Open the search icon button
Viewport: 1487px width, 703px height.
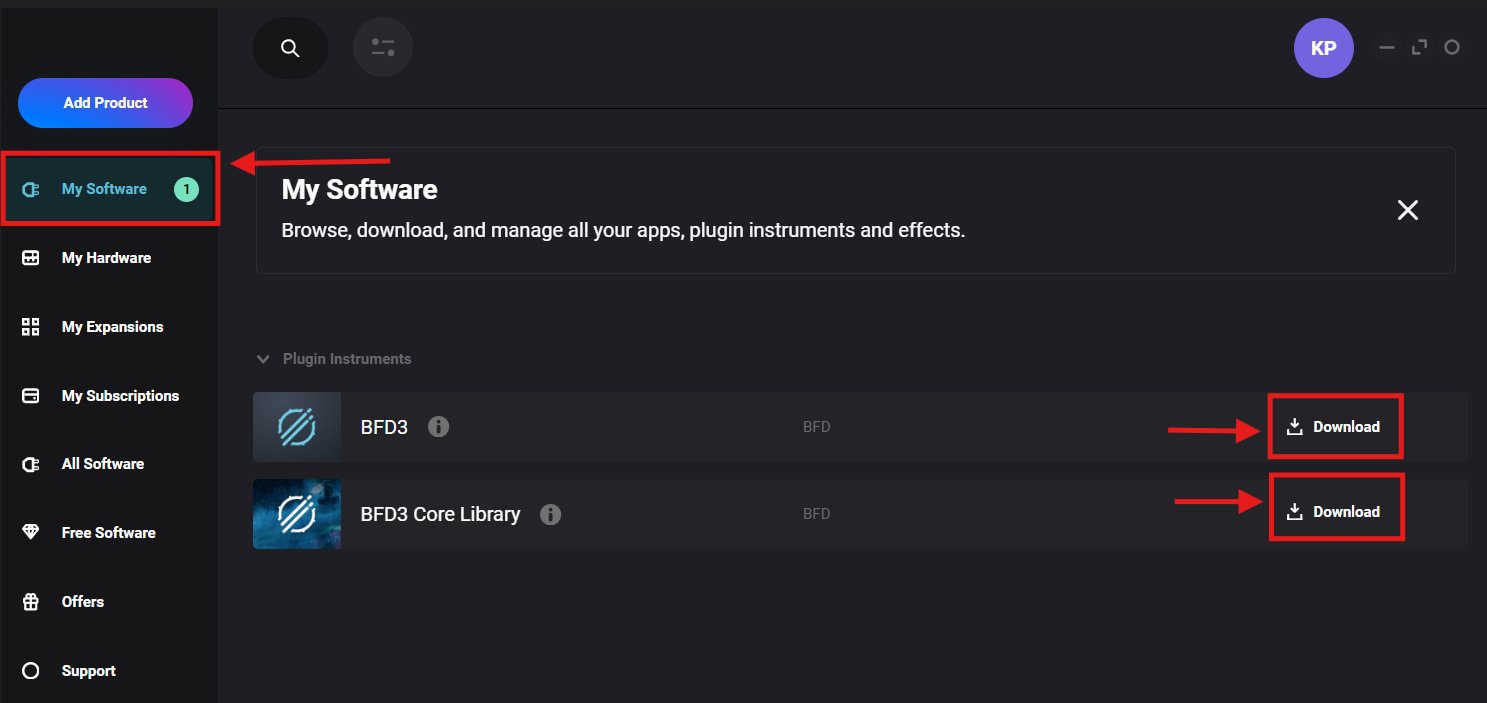290,48
